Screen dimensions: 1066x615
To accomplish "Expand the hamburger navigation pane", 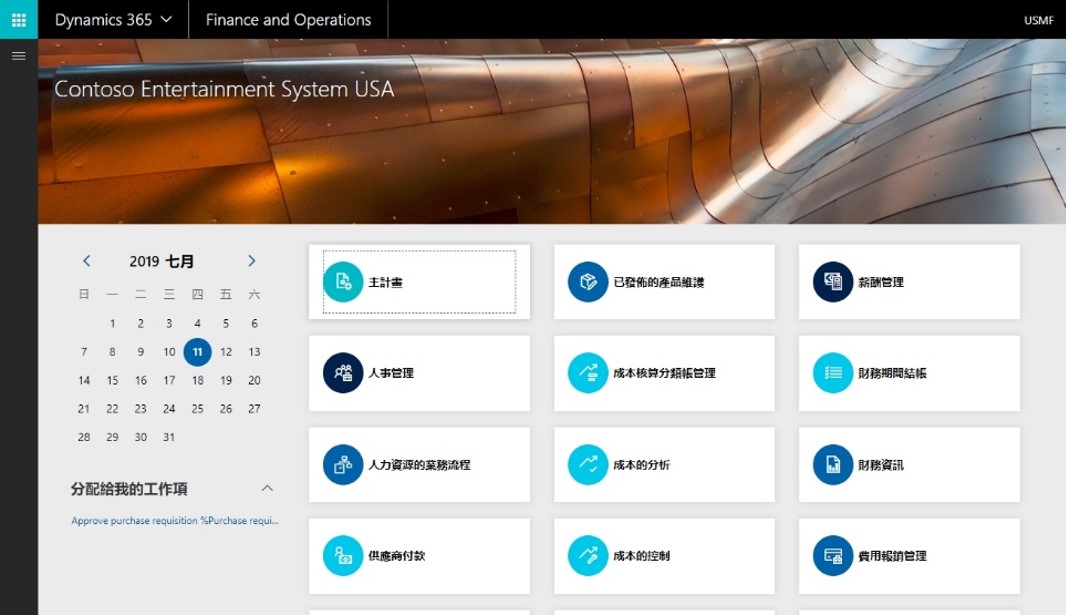I will 19,56.
